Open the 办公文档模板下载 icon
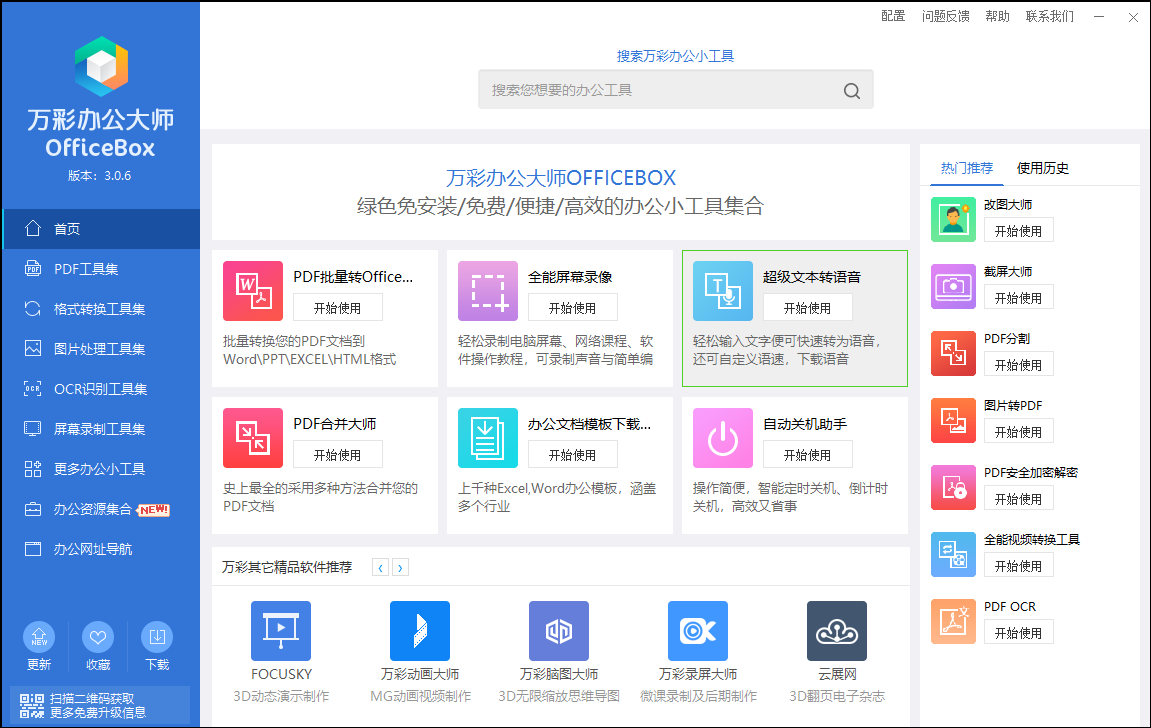Screen dimensions: 1151x728 488,438
